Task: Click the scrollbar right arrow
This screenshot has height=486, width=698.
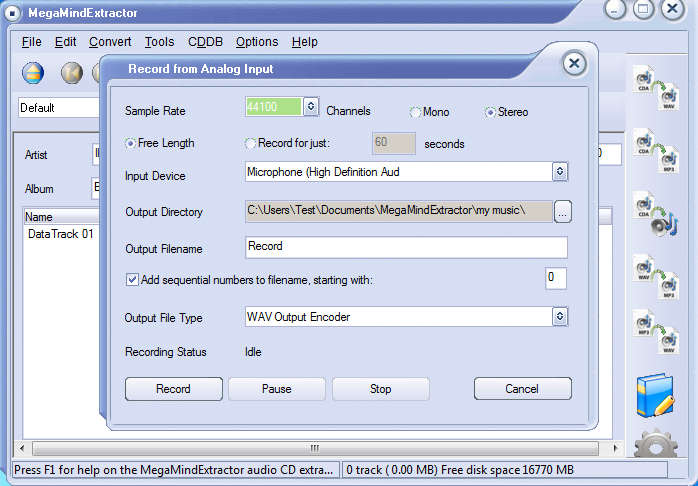Action: click(x=615, y=448)
